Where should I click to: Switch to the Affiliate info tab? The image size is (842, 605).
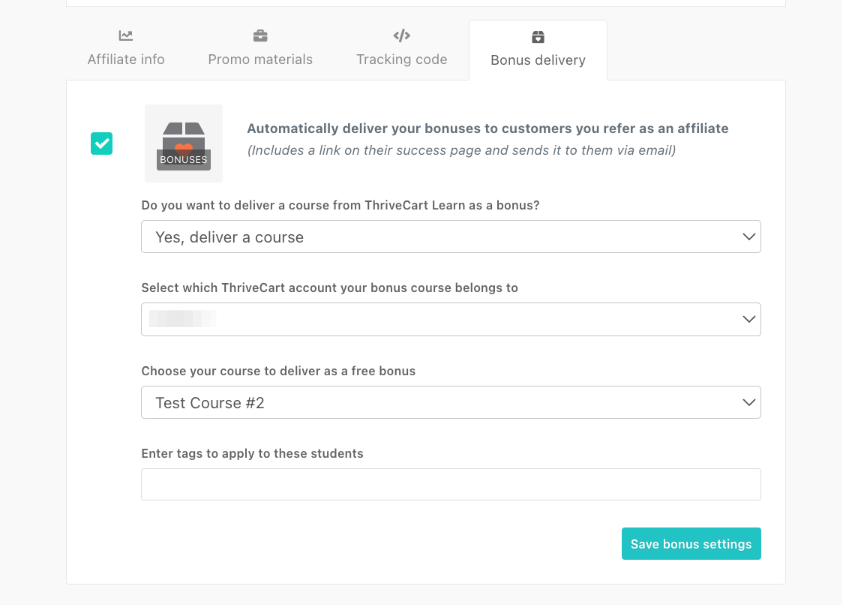pyautogui.click(x=126, y=59)
